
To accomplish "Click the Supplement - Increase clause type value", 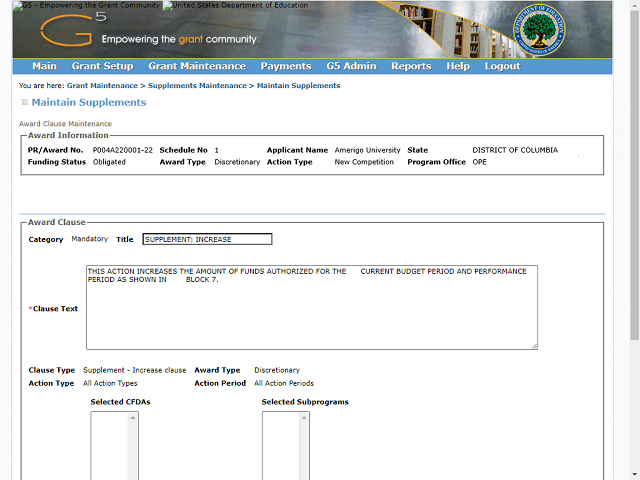I will (135, 370).
